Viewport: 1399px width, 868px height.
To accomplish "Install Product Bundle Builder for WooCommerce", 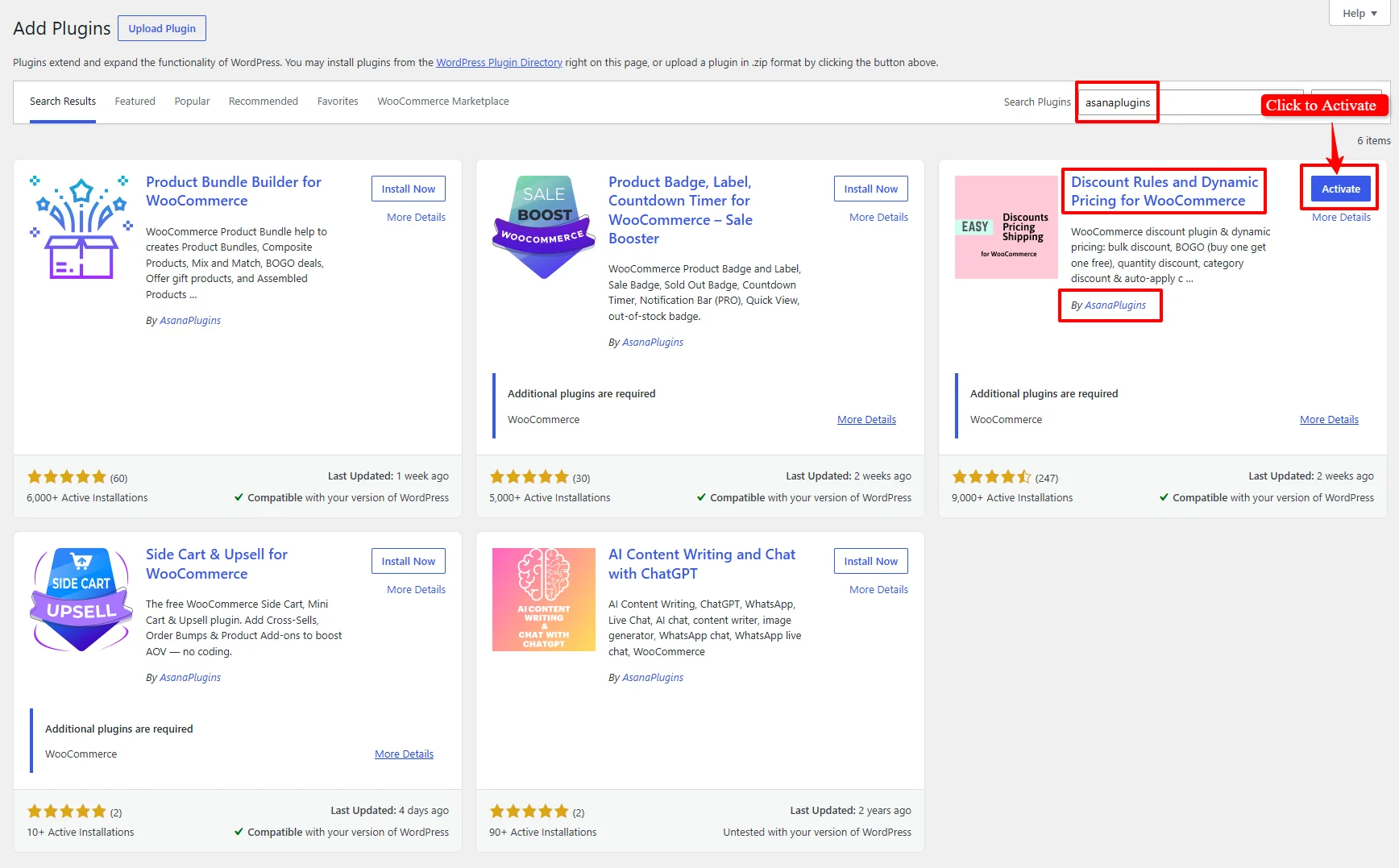I will click(409, 189).
